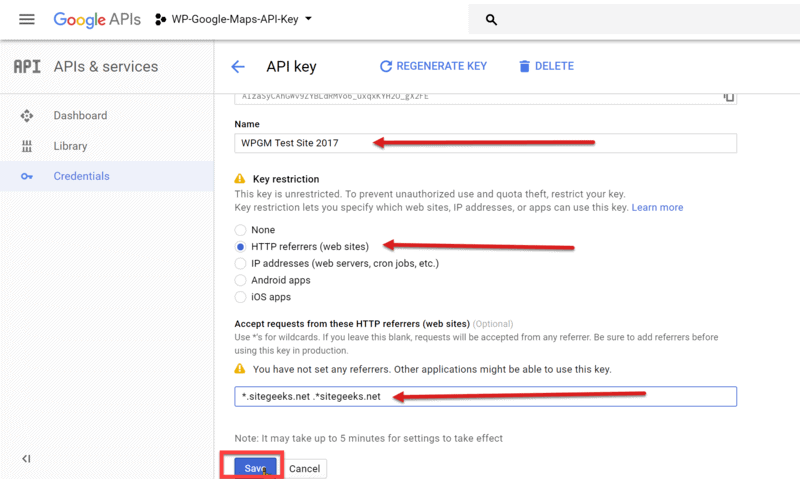Select HTTP referrers (web sites) radio
Viewport: 800px width, 479px height.
(x=240, y=247)
